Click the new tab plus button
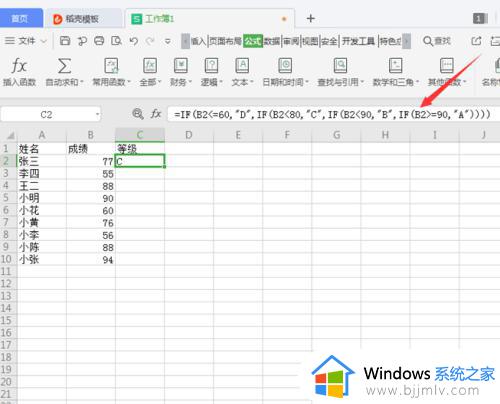This screenshot has width=500, height=404. 311,18
